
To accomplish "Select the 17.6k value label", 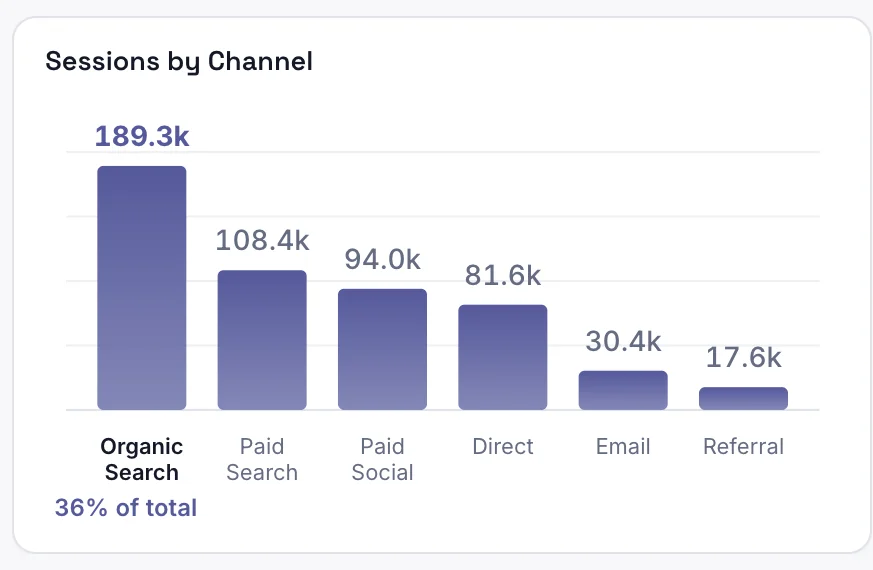I will click(x=743, y=357).
